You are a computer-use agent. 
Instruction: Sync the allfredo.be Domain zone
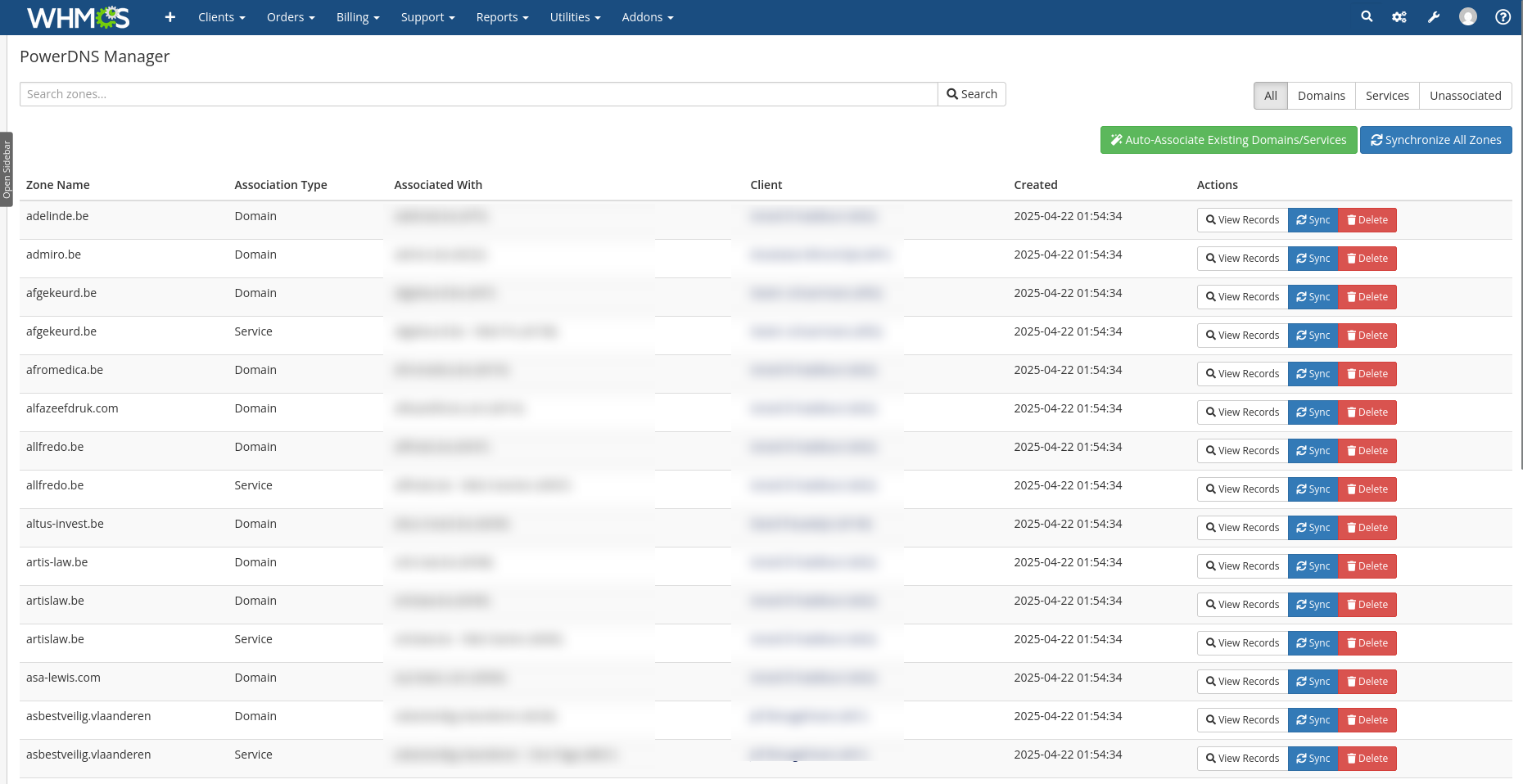click(x=1313, y=451)
